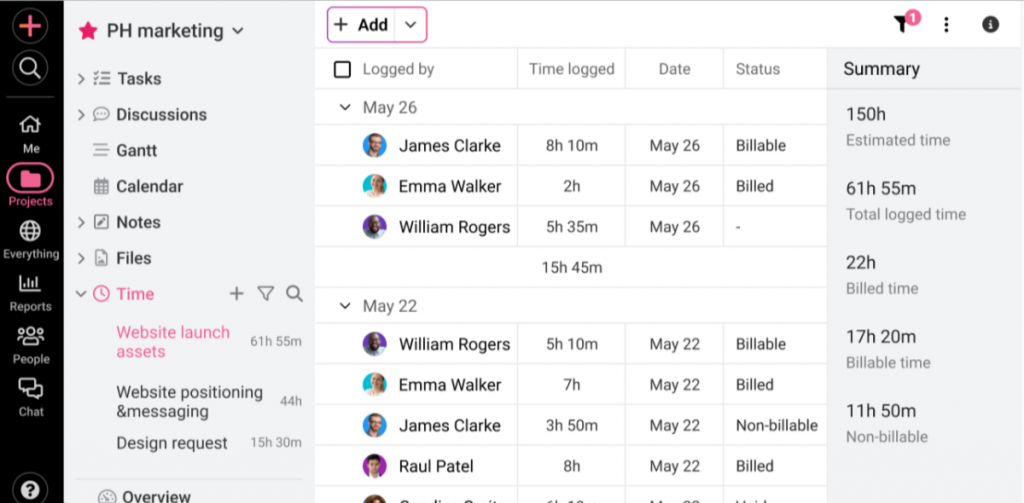The width and height of the screenshot is (1024, 503).
Task: Collapse the May 26 group
Action: pyautogui.click(x=345, y=107)
